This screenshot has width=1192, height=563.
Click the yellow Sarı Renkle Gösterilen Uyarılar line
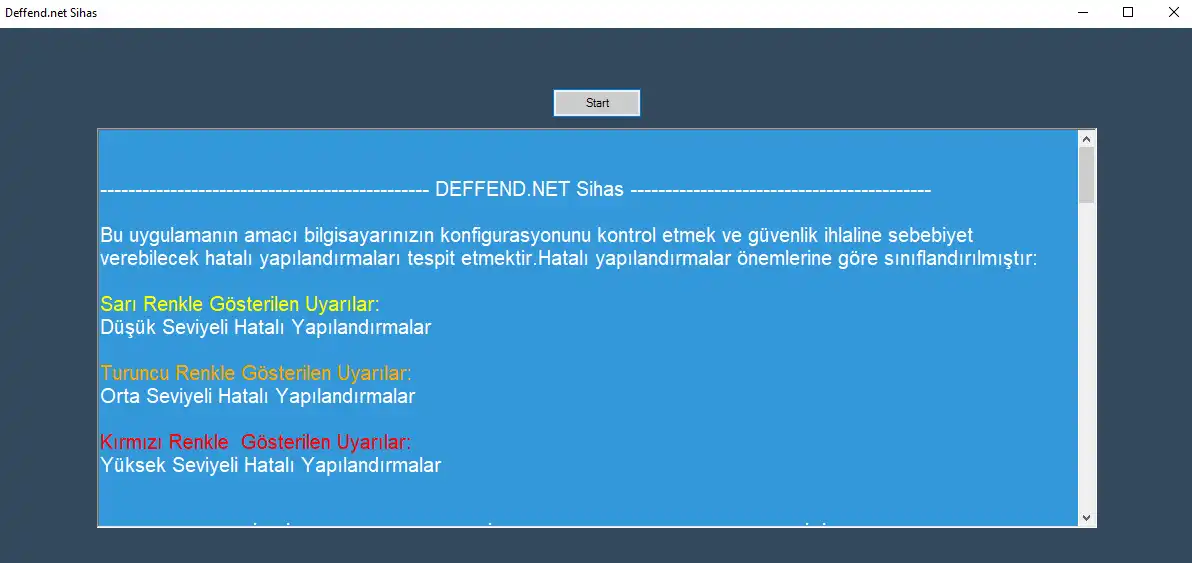[239, 305]
